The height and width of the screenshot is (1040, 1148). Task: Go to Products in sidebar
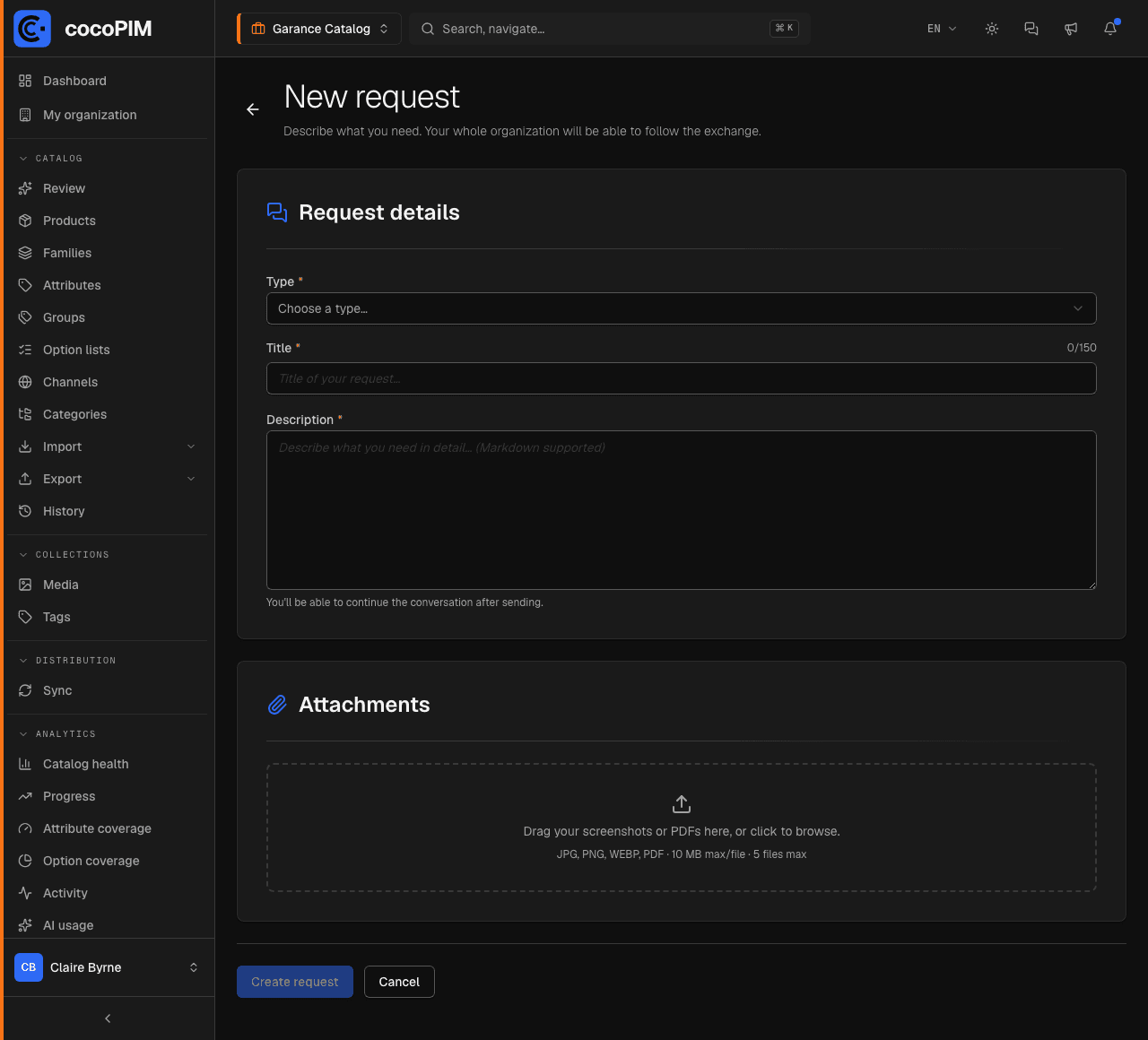tap(107, 221)
